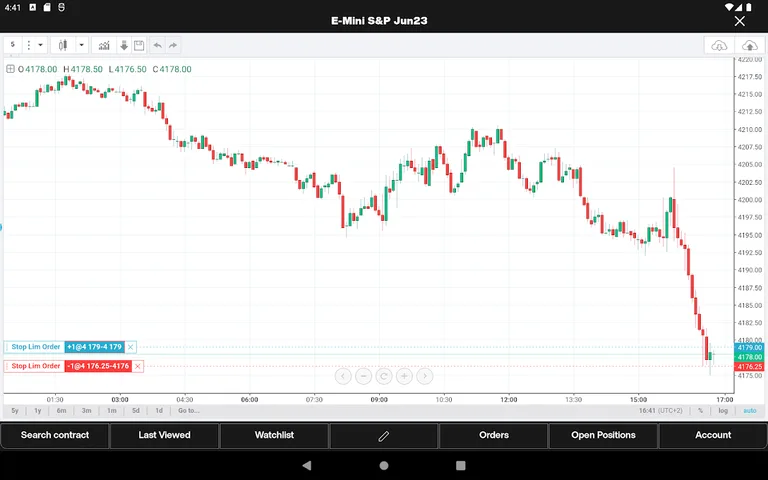Click the blue Stop Lim Order label

coord(36,347)
